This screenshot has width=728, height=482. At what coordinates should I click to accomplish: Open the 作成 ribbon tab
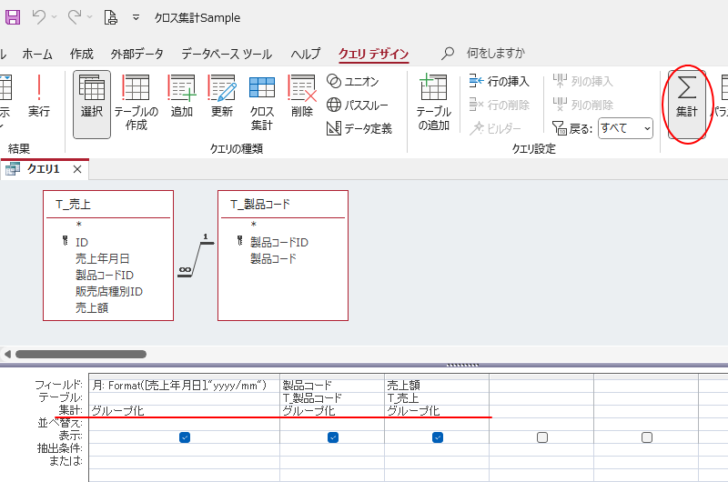pos(81,54)
